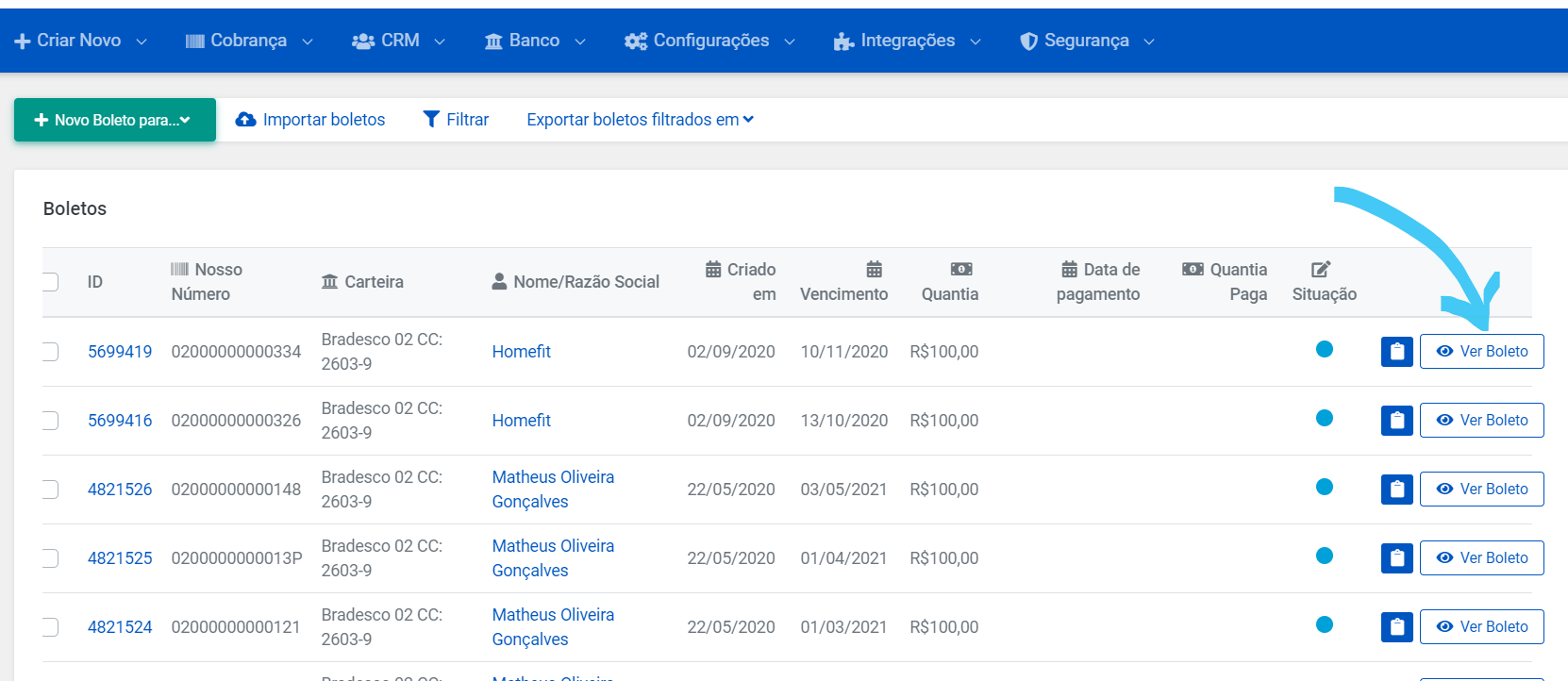Expand the chevron next to Cobrança
The image size is (1568, 681).
308,42
